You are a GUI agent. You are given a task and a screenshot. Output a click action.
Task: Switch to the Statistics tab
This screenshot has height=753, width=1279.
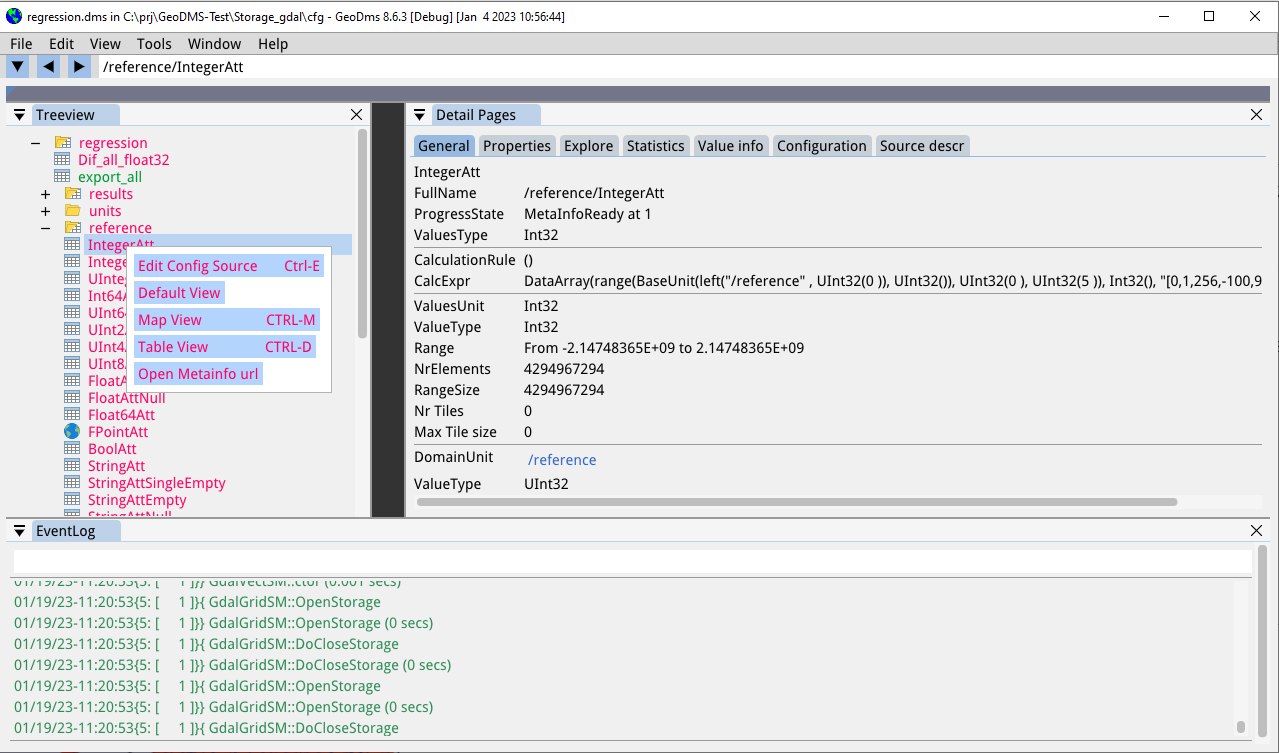pyautogui.click(x=655, y=145)
